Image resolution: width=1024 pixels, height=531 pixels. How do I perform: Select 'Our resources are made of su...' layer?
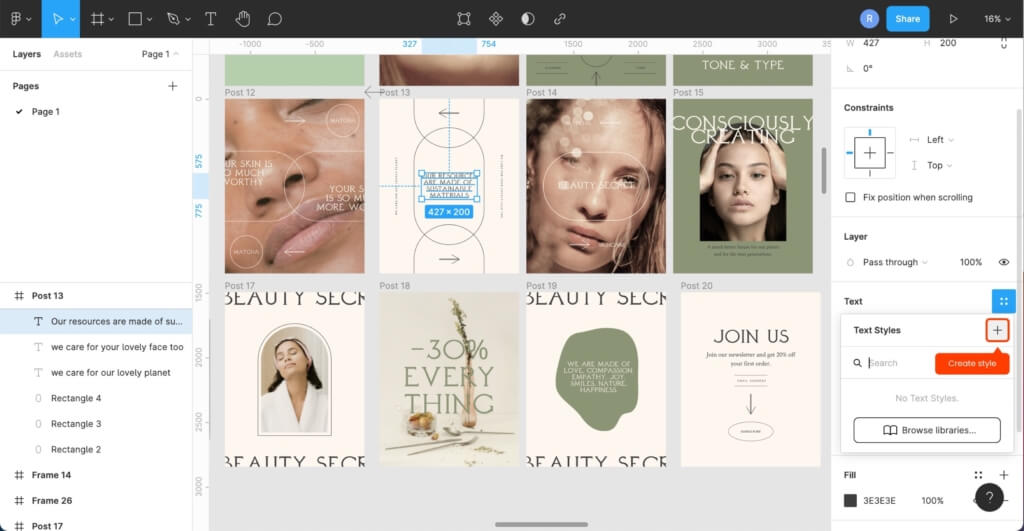click(x=96, y=321)
